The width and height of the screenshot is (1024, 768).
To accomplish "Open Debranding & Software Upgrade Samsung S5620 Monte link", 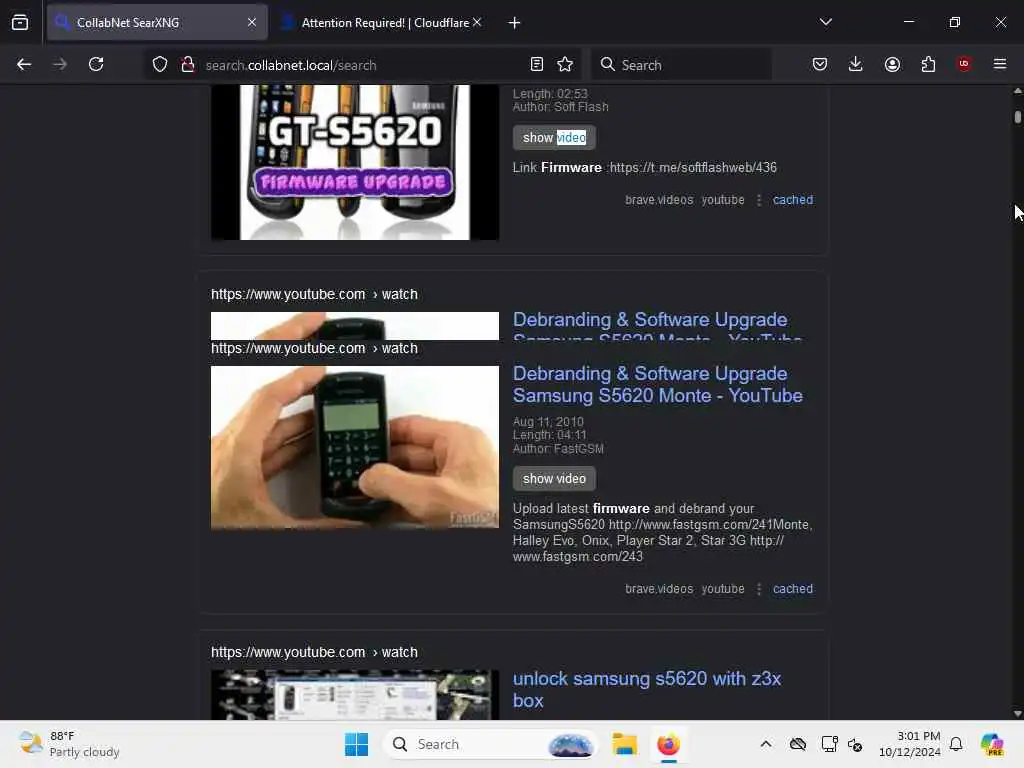I will (x=658, y=385).
